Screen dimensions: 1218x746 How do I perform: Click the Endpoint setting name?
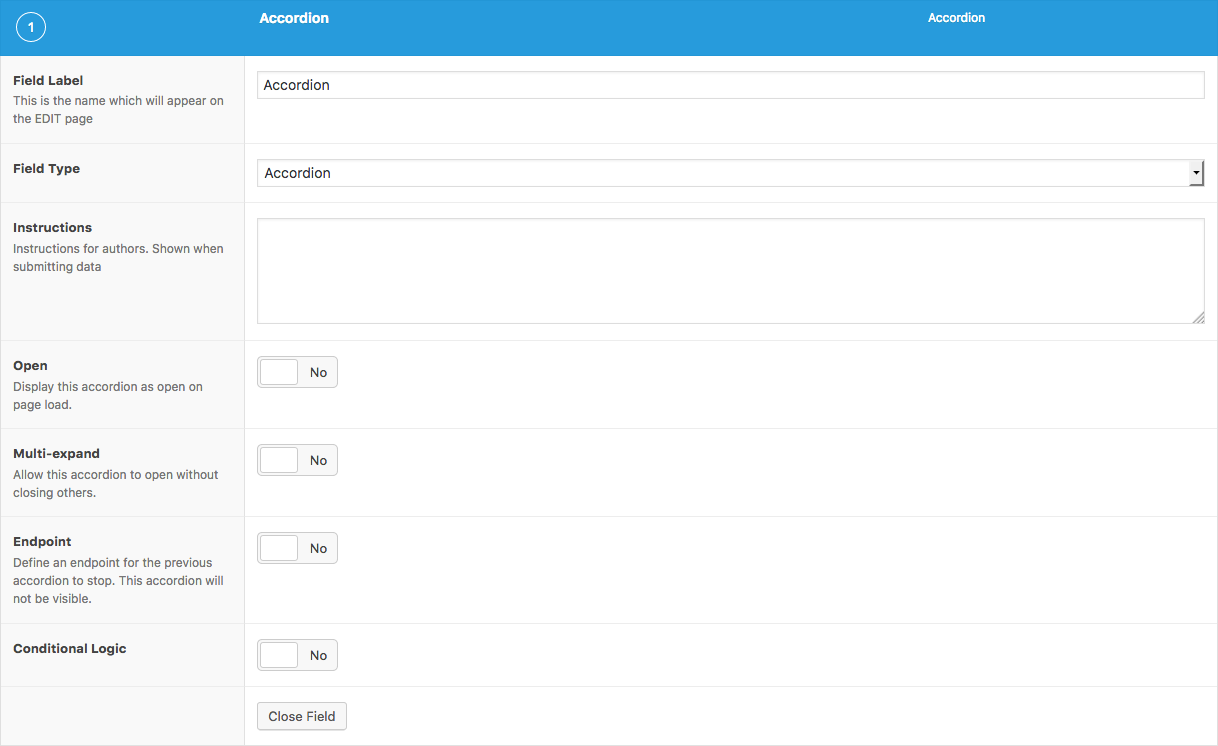coord(42,541)
